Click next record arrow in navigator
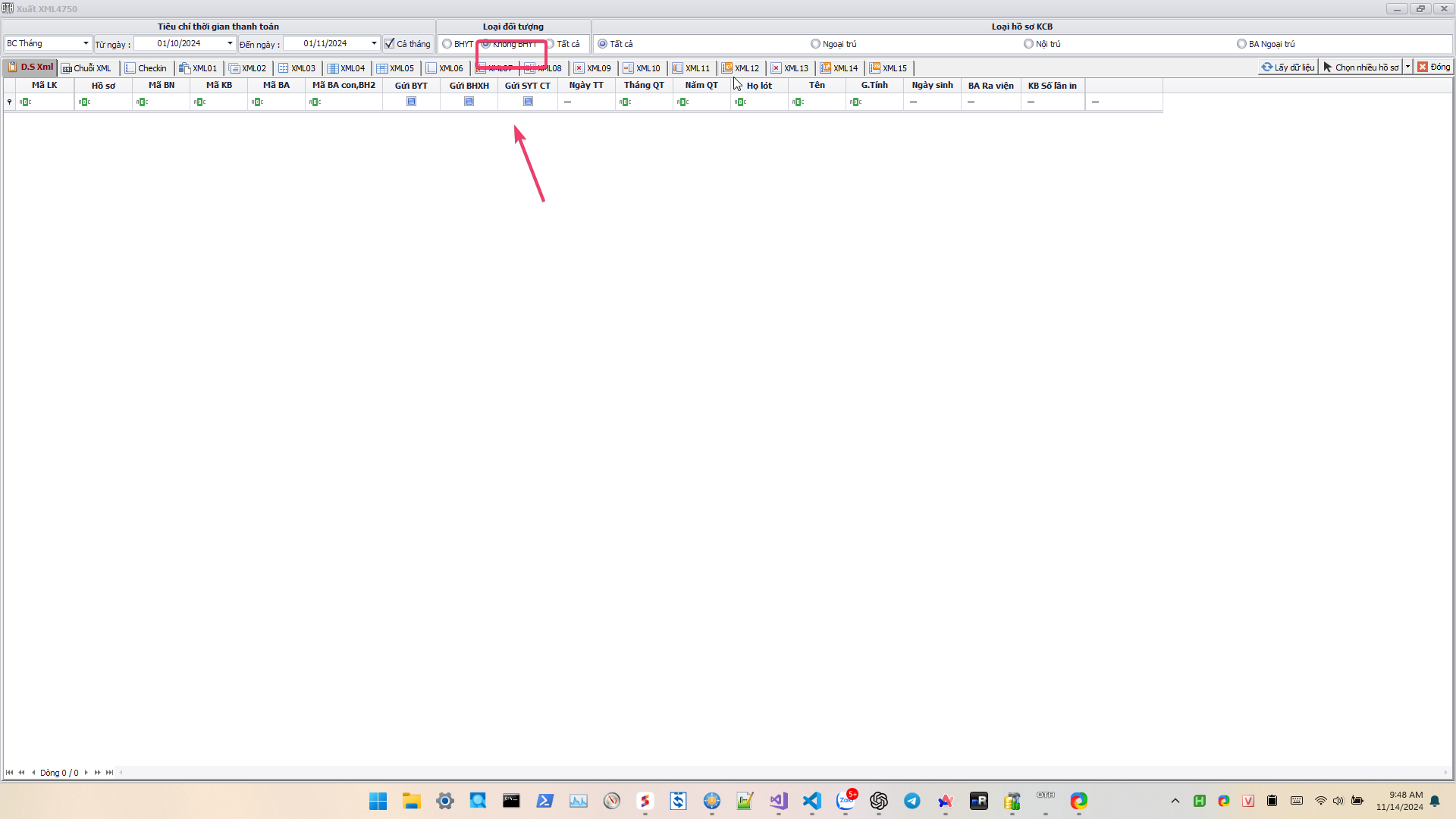1456x819 pixels. 86,773
